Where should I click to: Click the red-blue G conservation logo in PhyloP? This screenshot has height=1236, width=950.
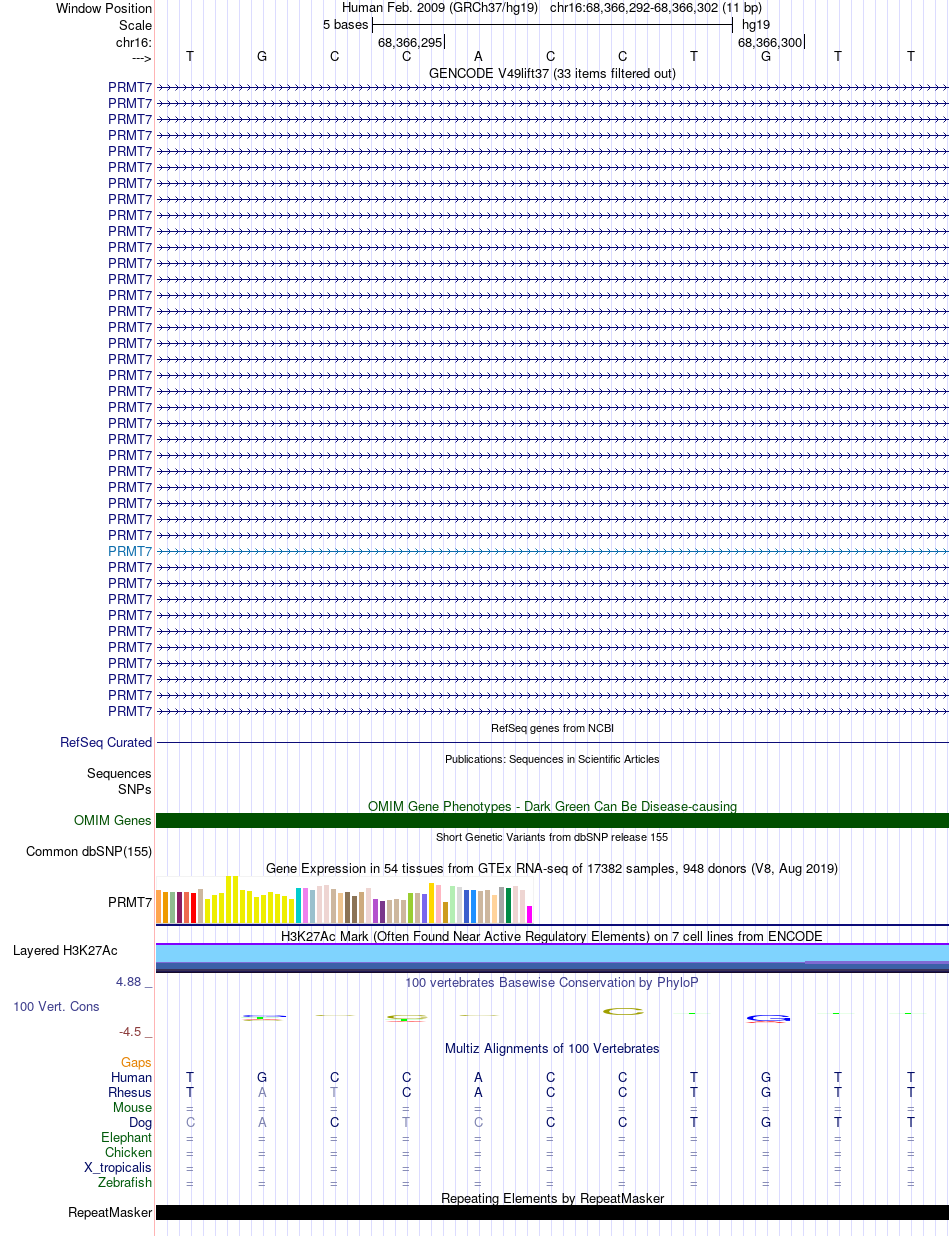pyautogui.click(x=768, y=1019)
